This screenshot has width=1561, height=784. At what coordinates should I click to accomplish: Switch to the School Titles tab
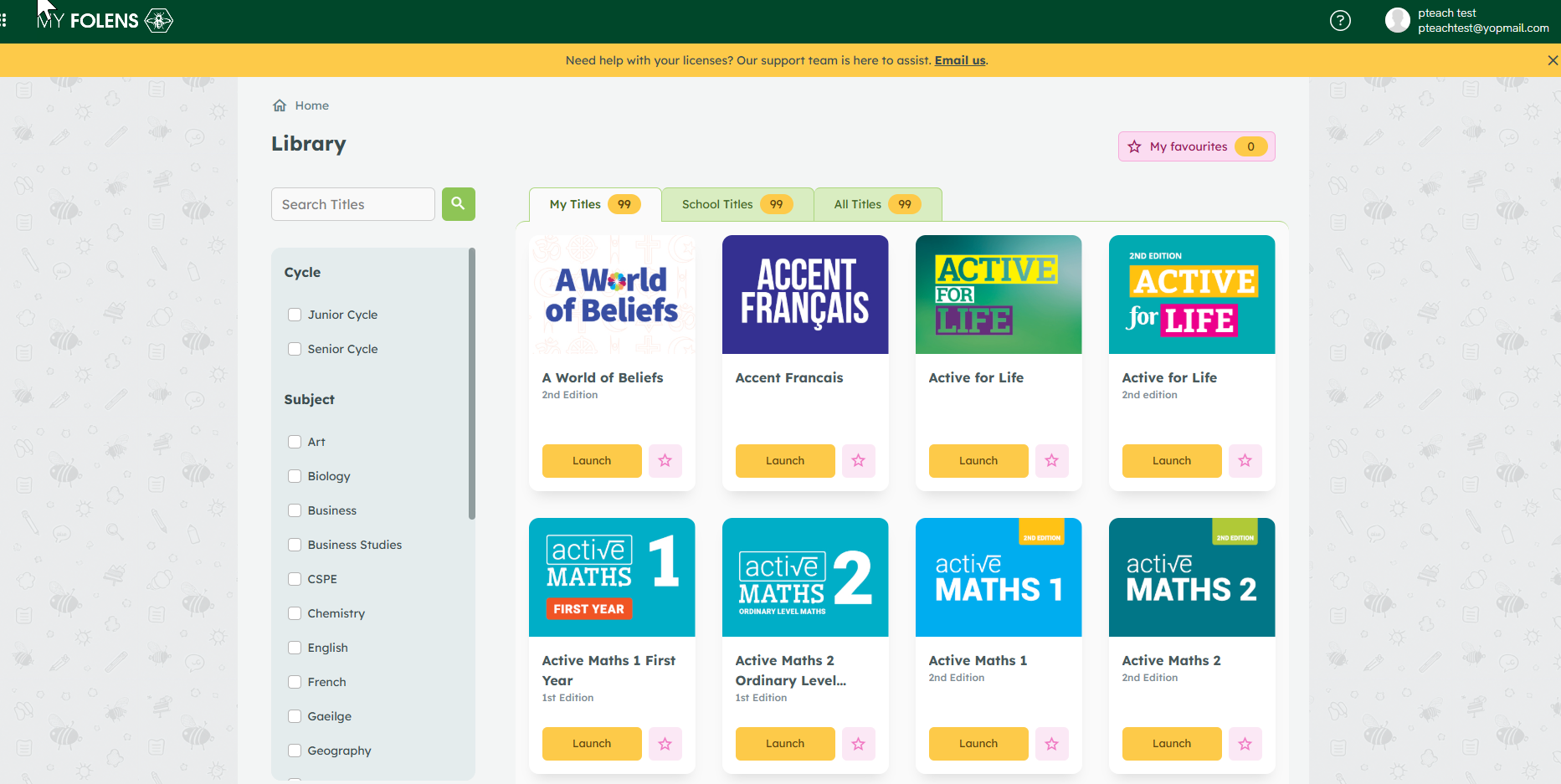pos(737,204)
